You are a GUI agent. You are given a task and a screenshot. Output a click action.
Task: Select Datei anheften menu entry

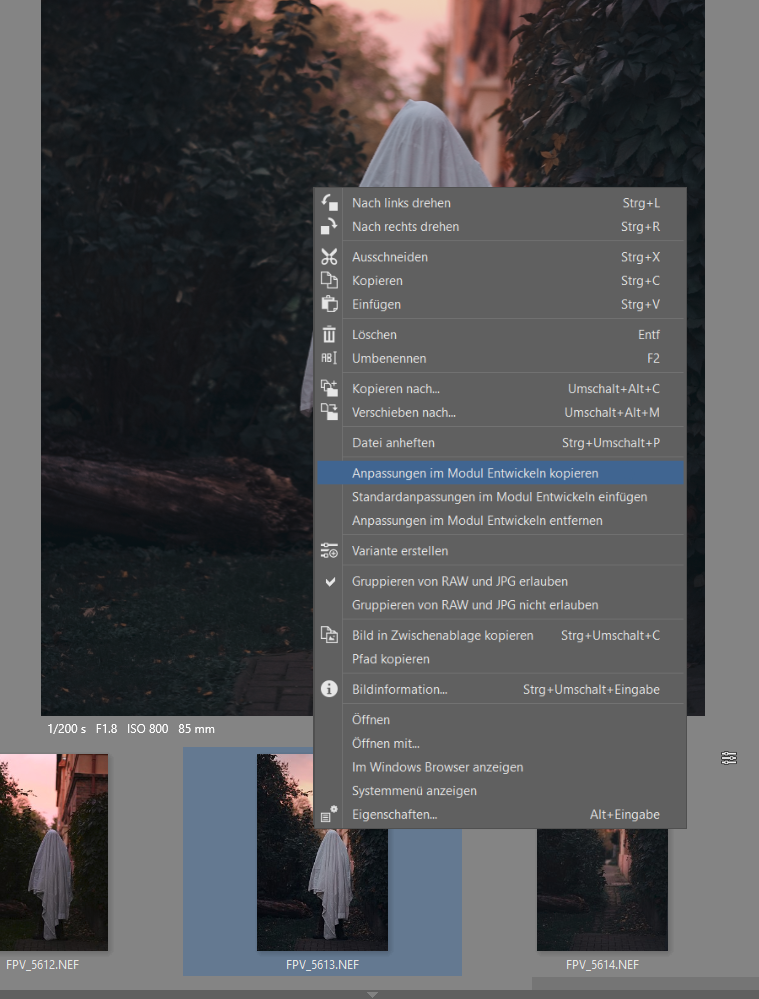pos(393,443)
